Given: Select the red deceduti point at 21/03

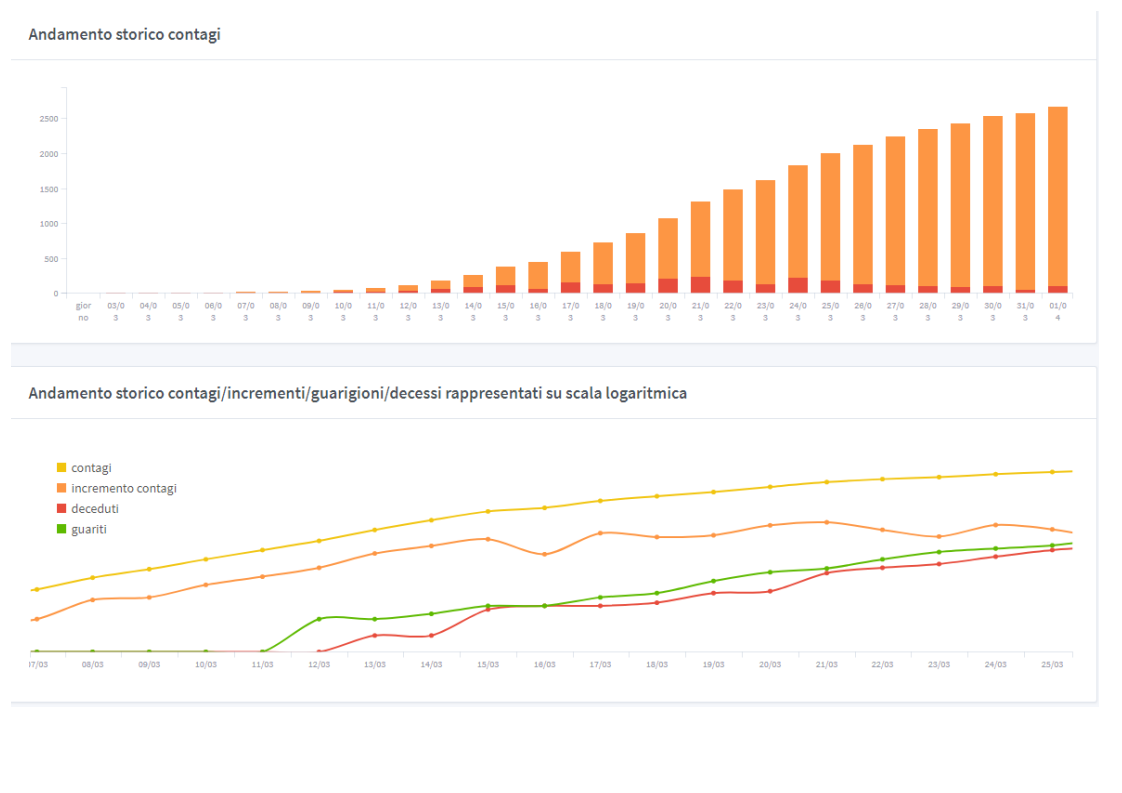Looking at the screenshot, I should (826, 573).
